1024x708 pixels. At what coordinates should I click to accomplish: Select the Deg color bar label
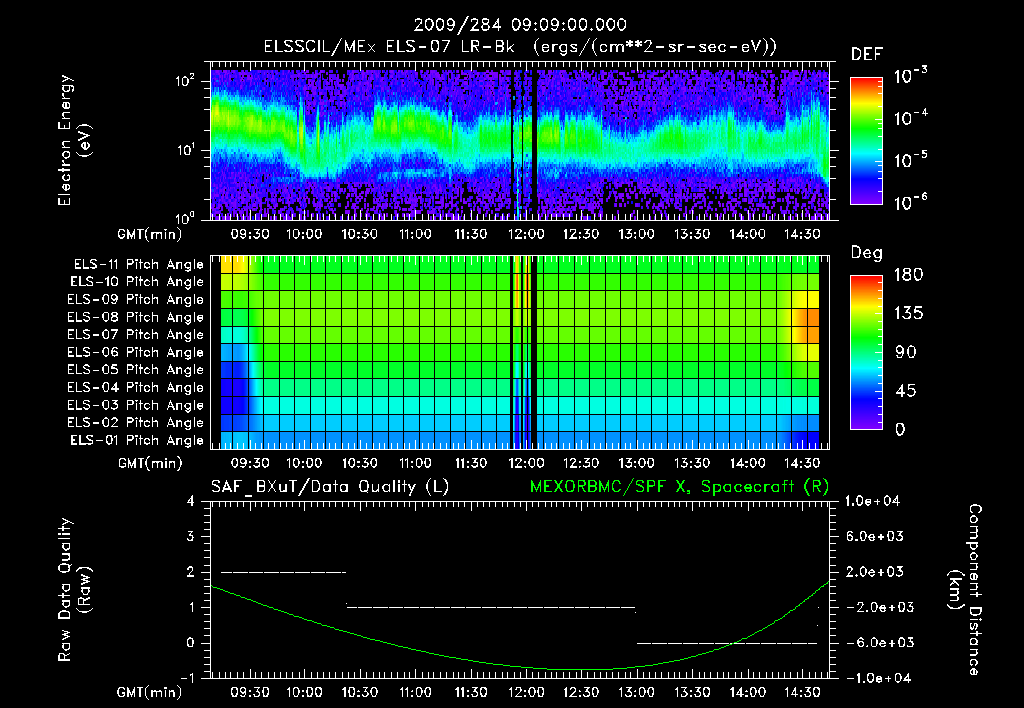click(867, 253)
